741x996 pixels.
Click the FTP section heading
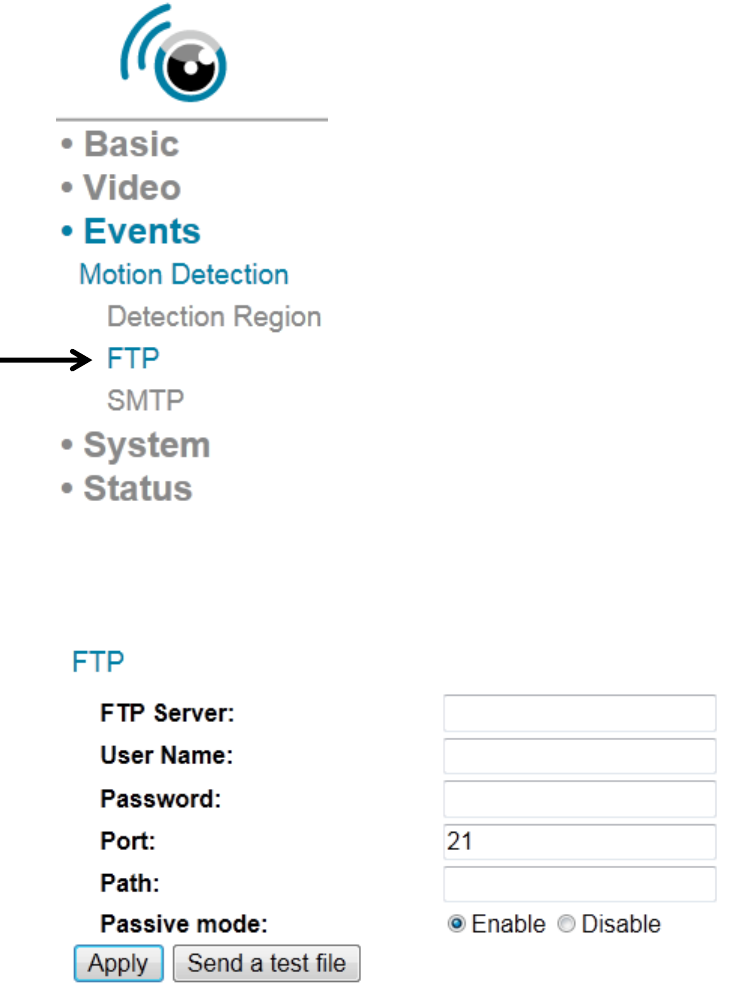click(95, 662)
